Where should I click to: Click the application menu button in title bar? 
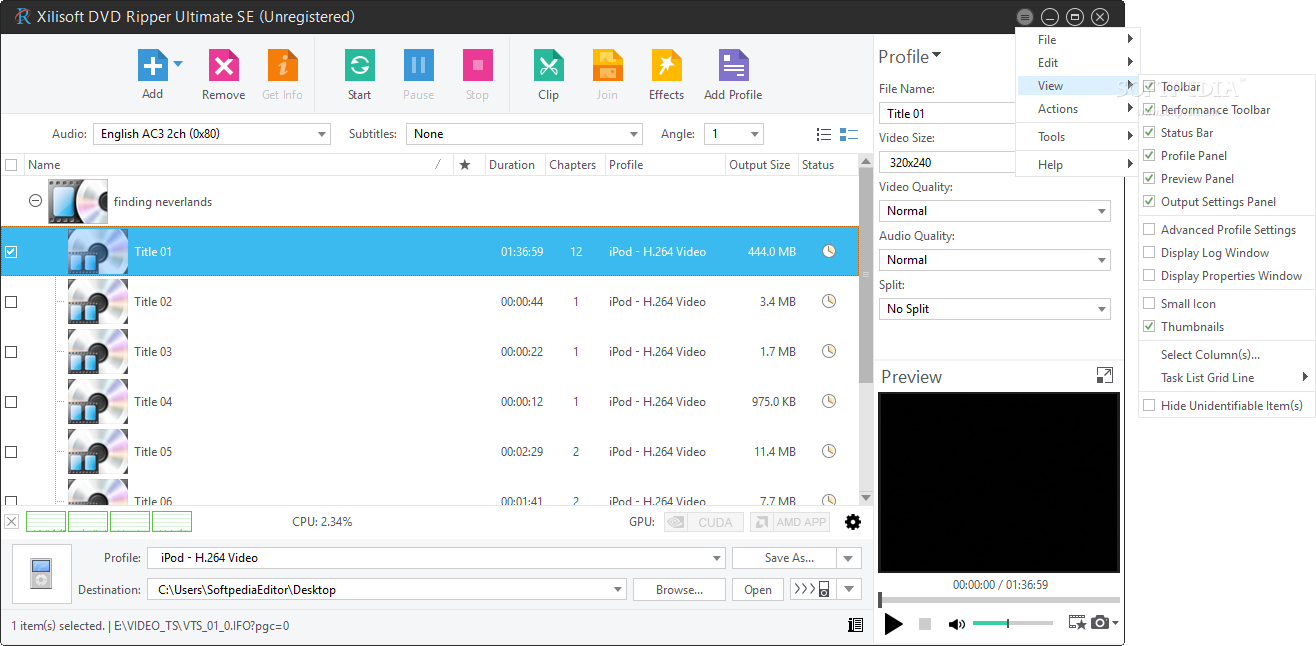pos(1024,17)
